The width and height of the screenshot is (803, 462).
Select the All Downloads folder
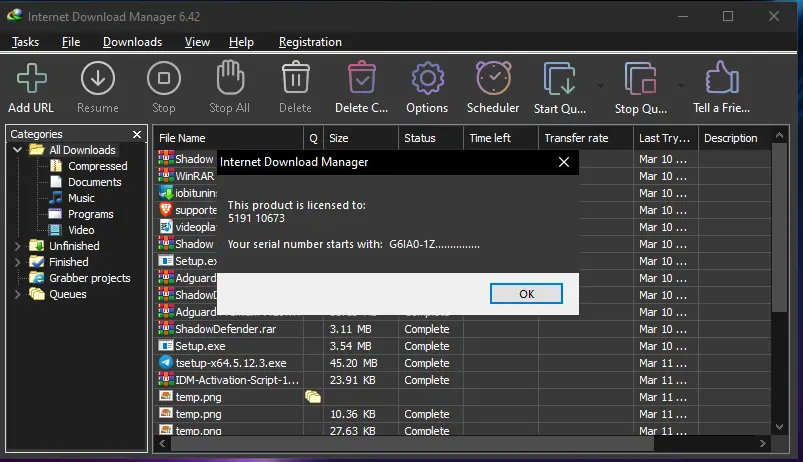(82, 150)
